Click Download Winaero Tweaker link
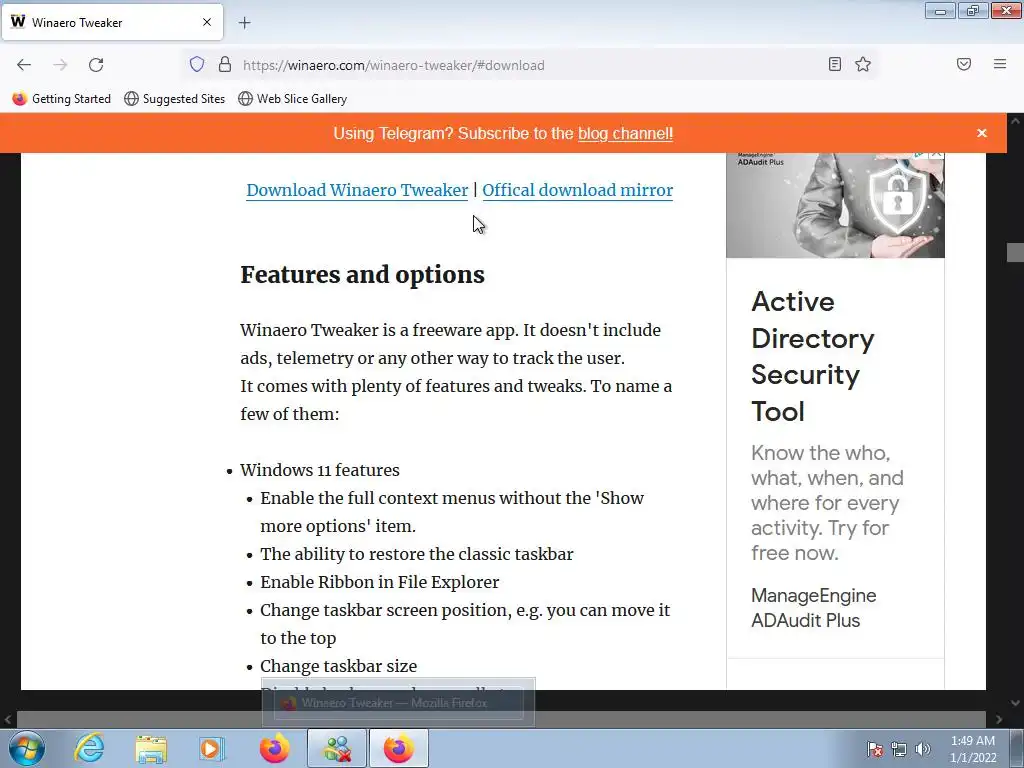The width and height of the screenshot is (1024, 768). click(357, 190)
